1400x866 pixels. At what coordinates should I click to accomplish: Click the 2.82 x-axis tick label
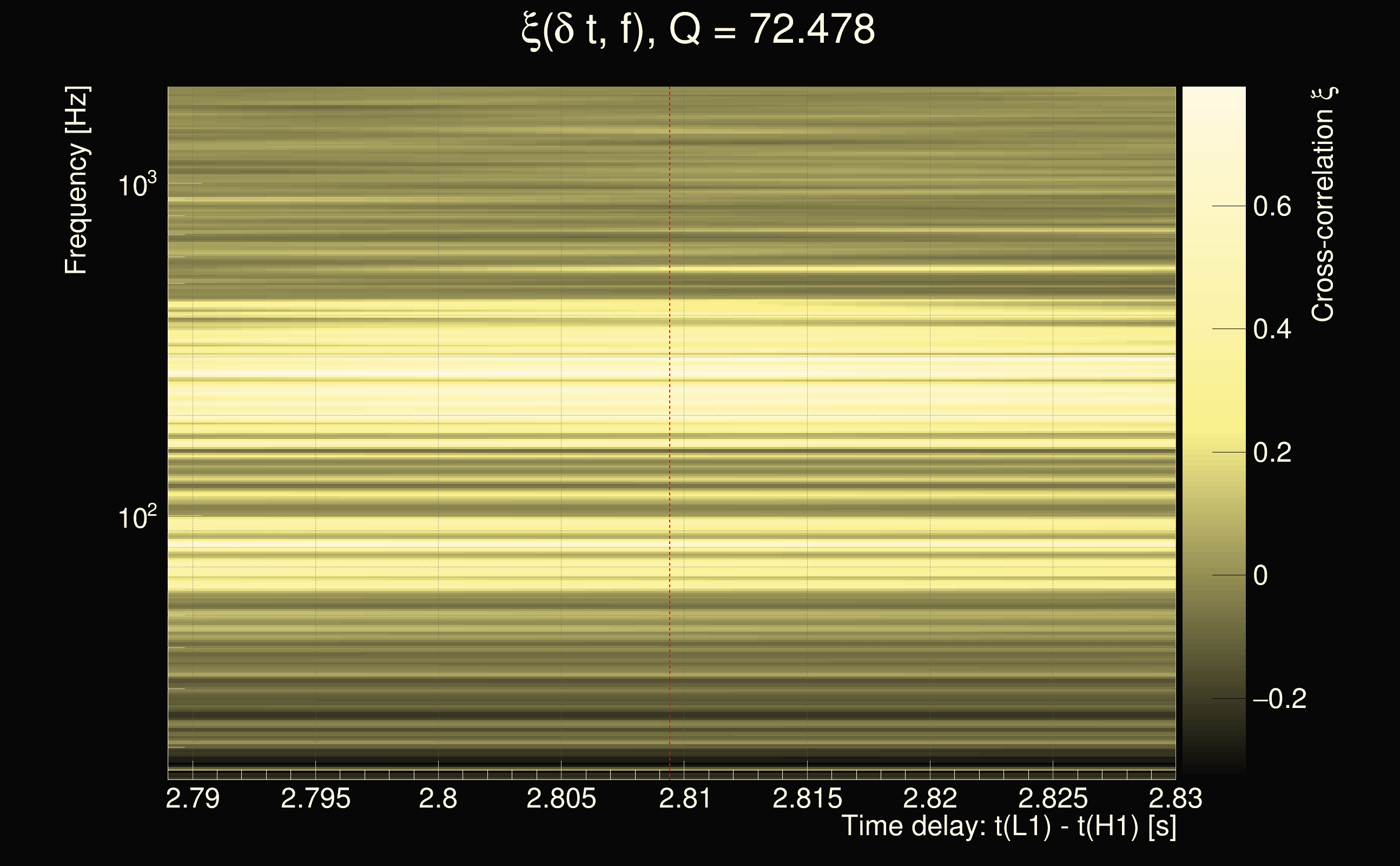930,798
